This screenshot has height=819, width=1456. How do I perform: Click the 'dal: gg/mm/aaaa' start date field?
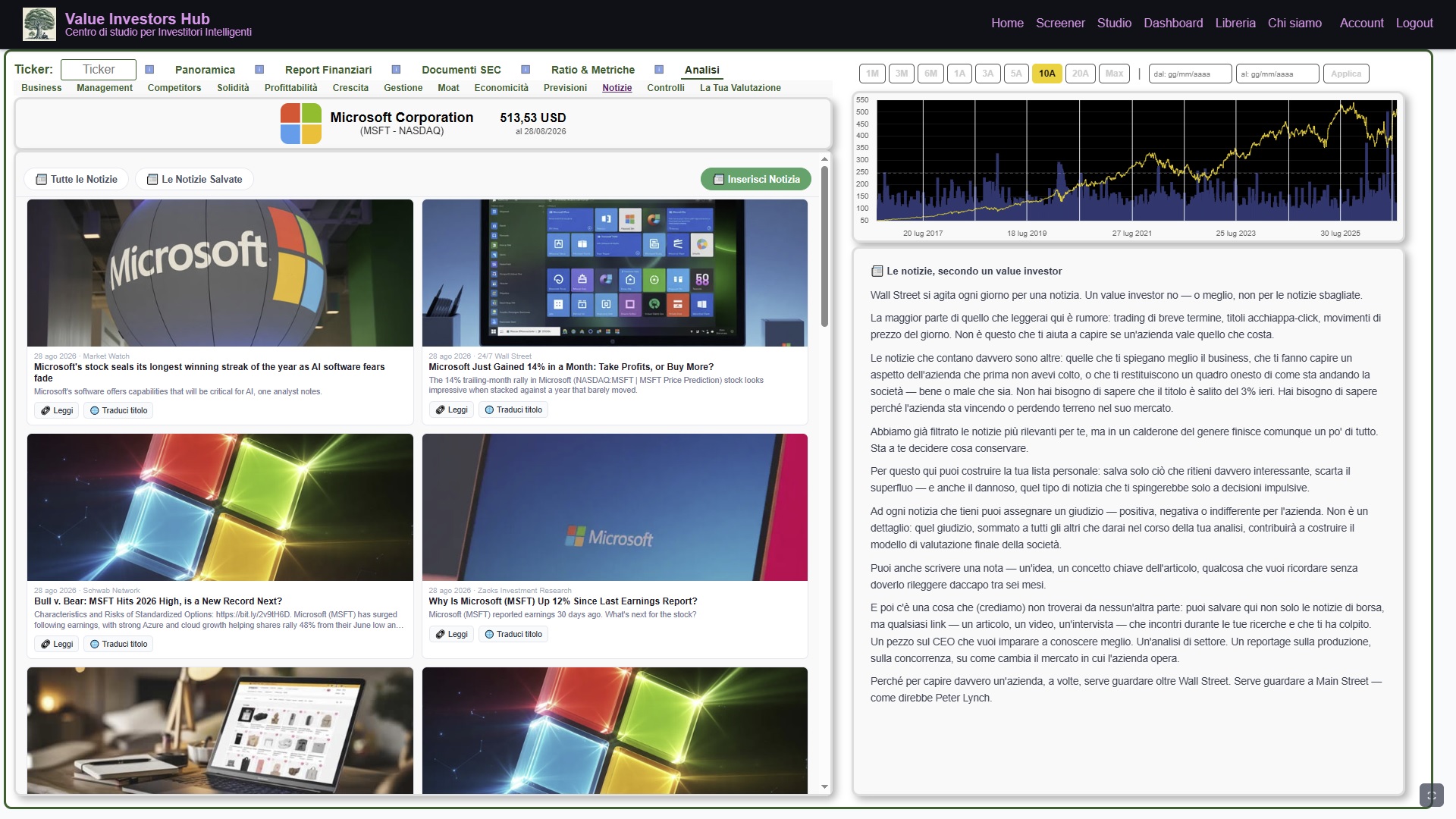(1190, 74)
